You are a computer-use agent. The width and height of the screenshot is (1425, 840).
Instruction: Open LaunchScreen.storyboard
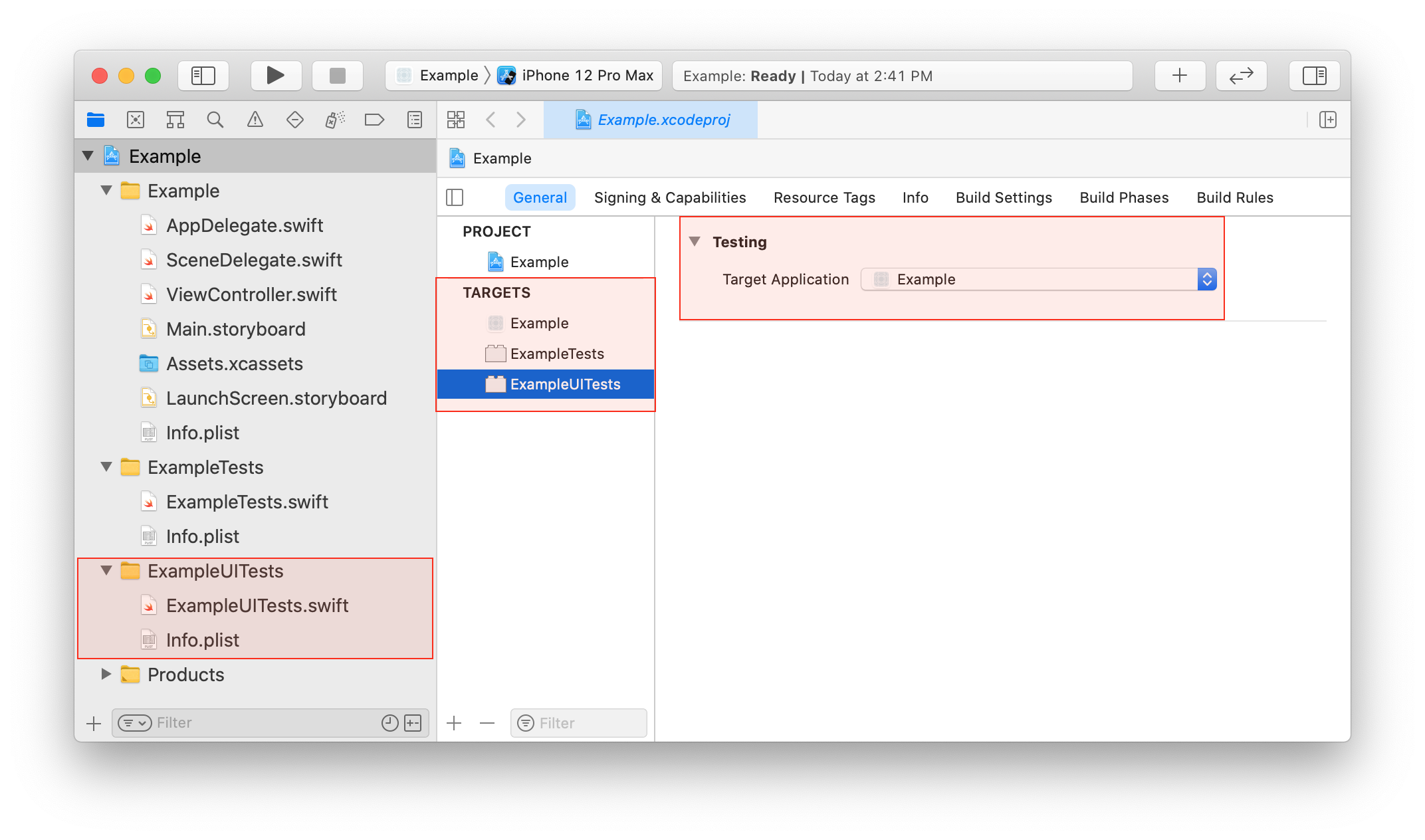pyautogui.click(x=255, y=398)
